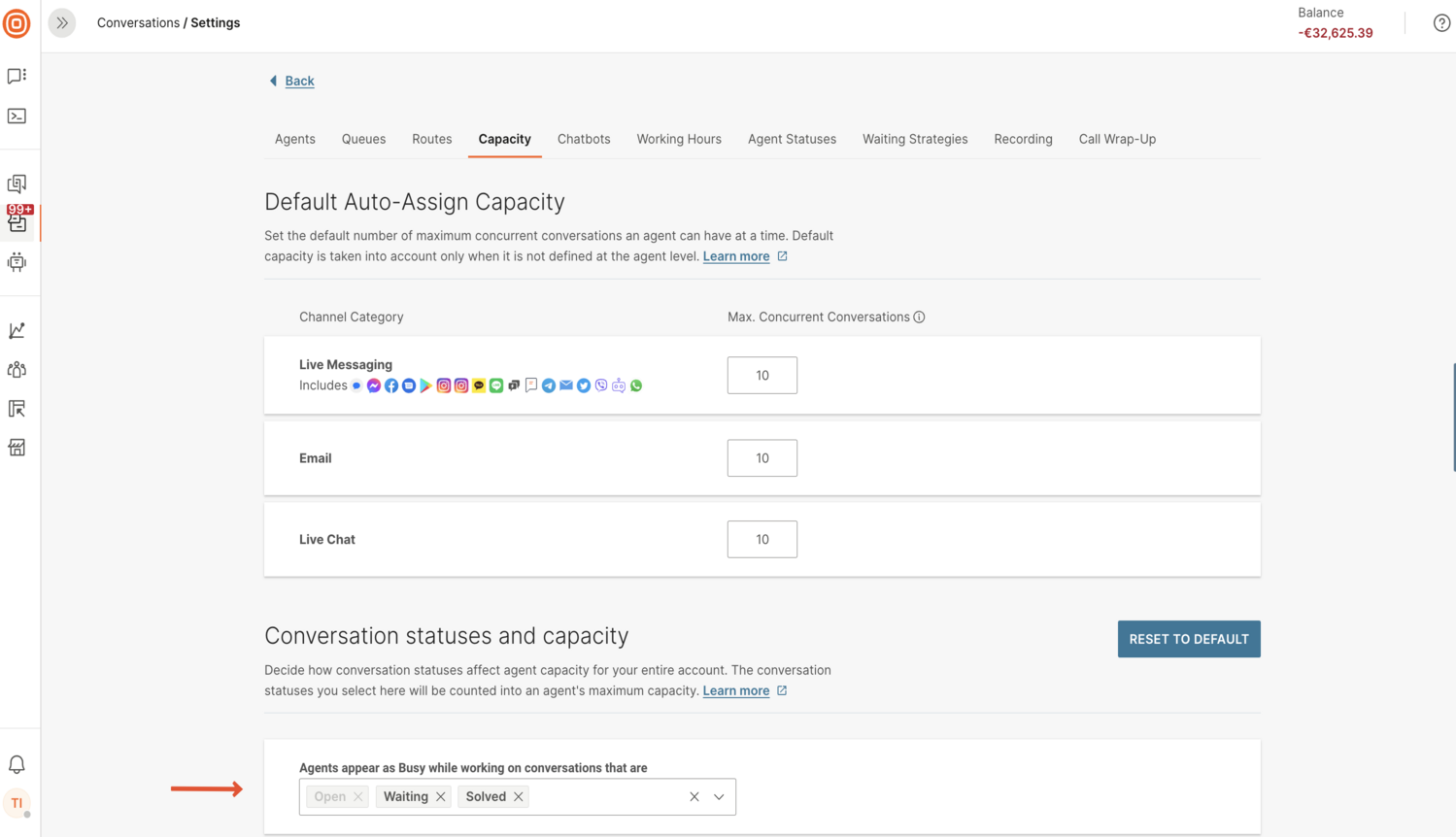Click the Live Chat capacity input field
The height and width of the screenshot is (837, 1456).
[x=762, y=540]
